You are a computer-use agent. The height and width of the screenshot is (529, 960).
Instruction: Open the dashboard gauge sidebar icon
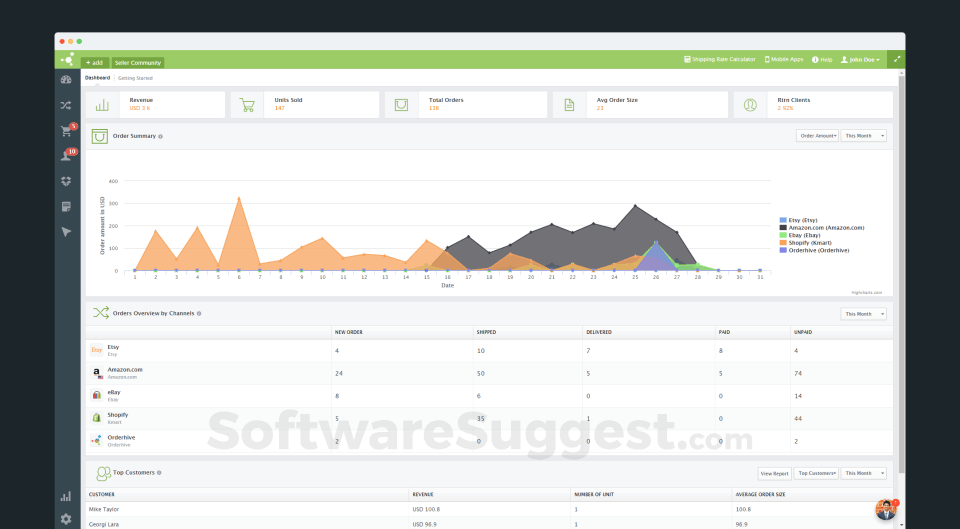coord(66,80)
